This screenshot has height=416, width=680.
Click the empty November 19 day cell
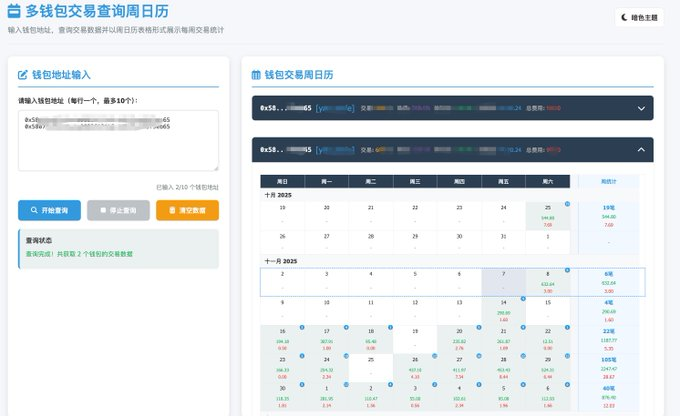coord(415,339)
